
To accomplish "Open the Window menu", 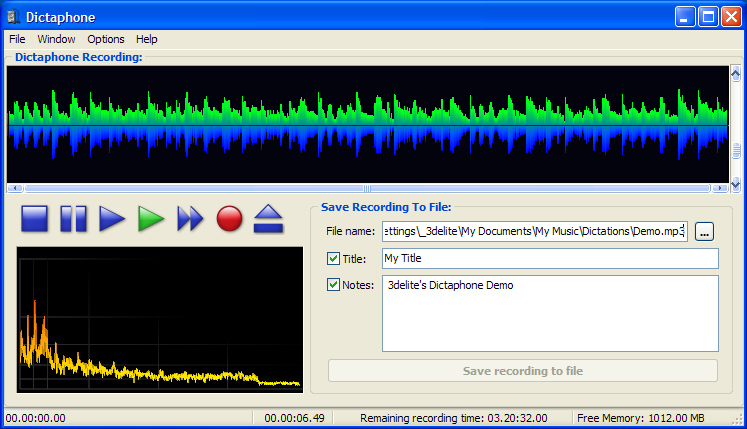I will [56, 39].
